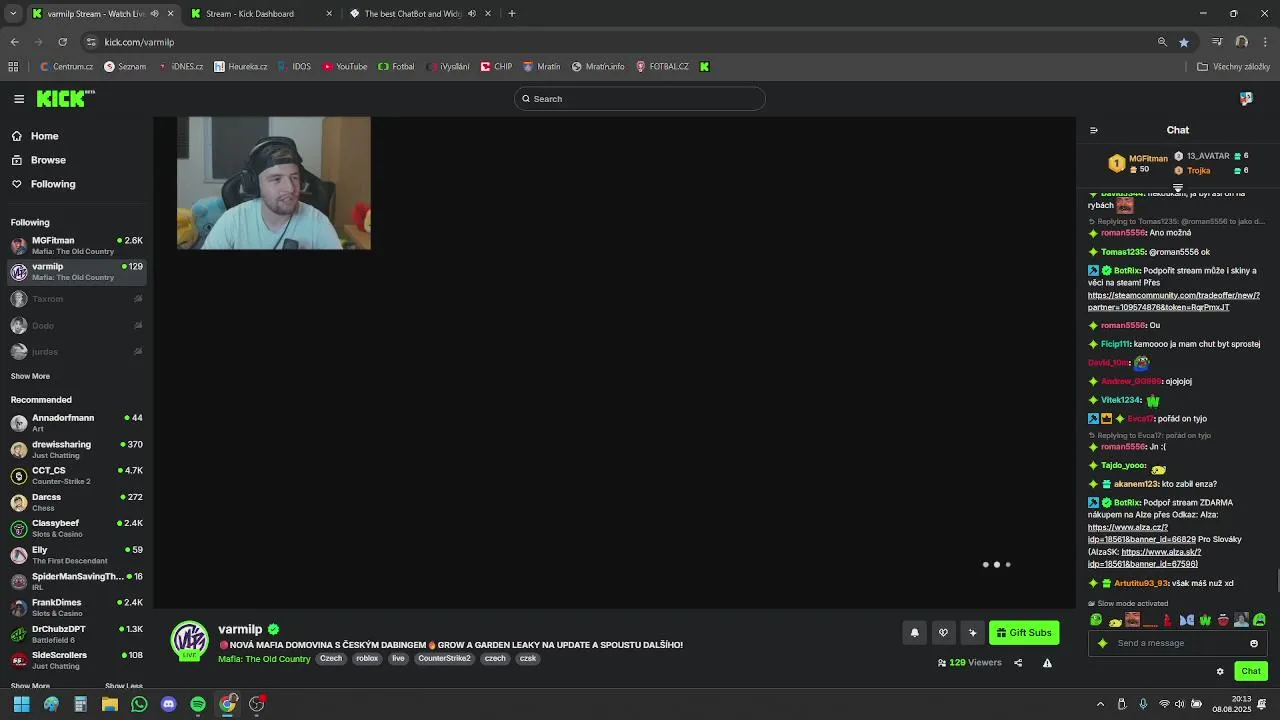The width and height of the screenshot is (1280, 720).
Task: Send message with green Chat button
Action: click(1250, 671)
